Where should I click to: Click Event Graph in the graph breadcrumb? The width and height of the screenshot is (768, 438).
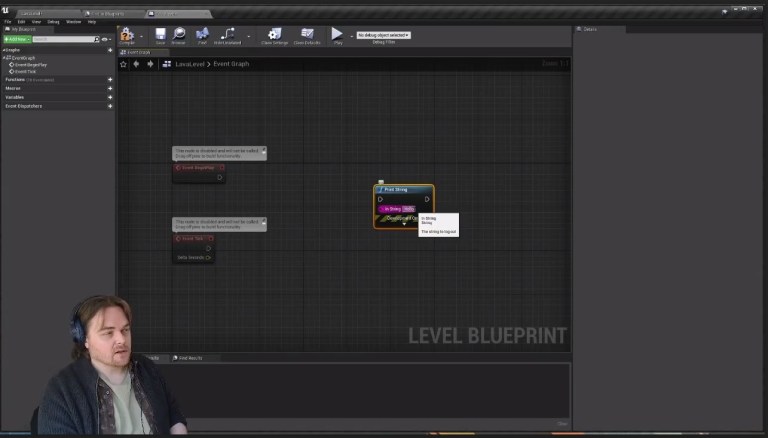coord(231,64)
